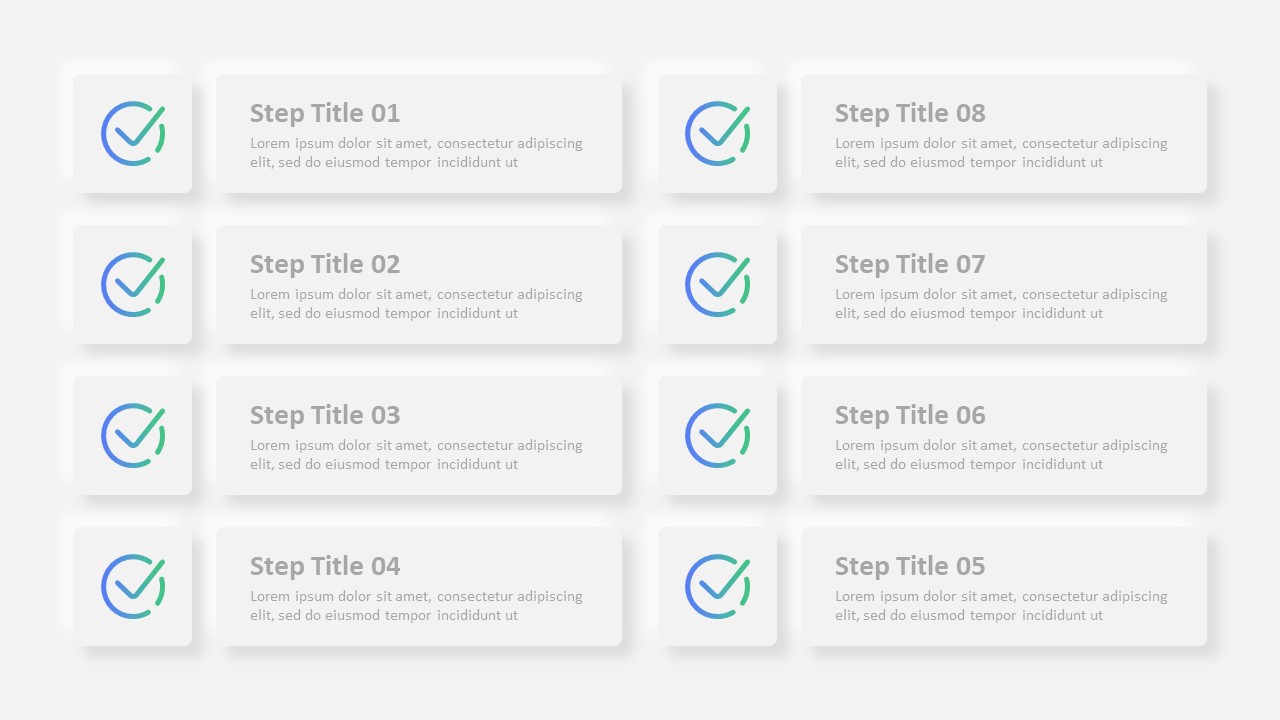Click the checkmark icon beside Step Title 02
The height and width of the screenshot is (720, 1280).
tap(133, 285)
